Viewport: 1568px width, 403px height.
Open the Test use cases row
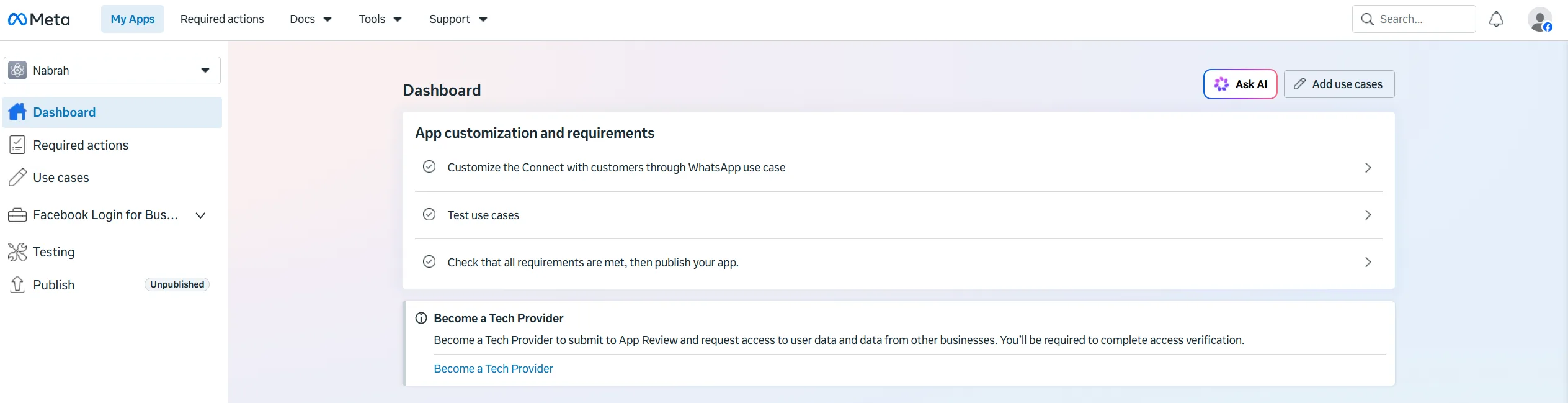tap(898, 215)
